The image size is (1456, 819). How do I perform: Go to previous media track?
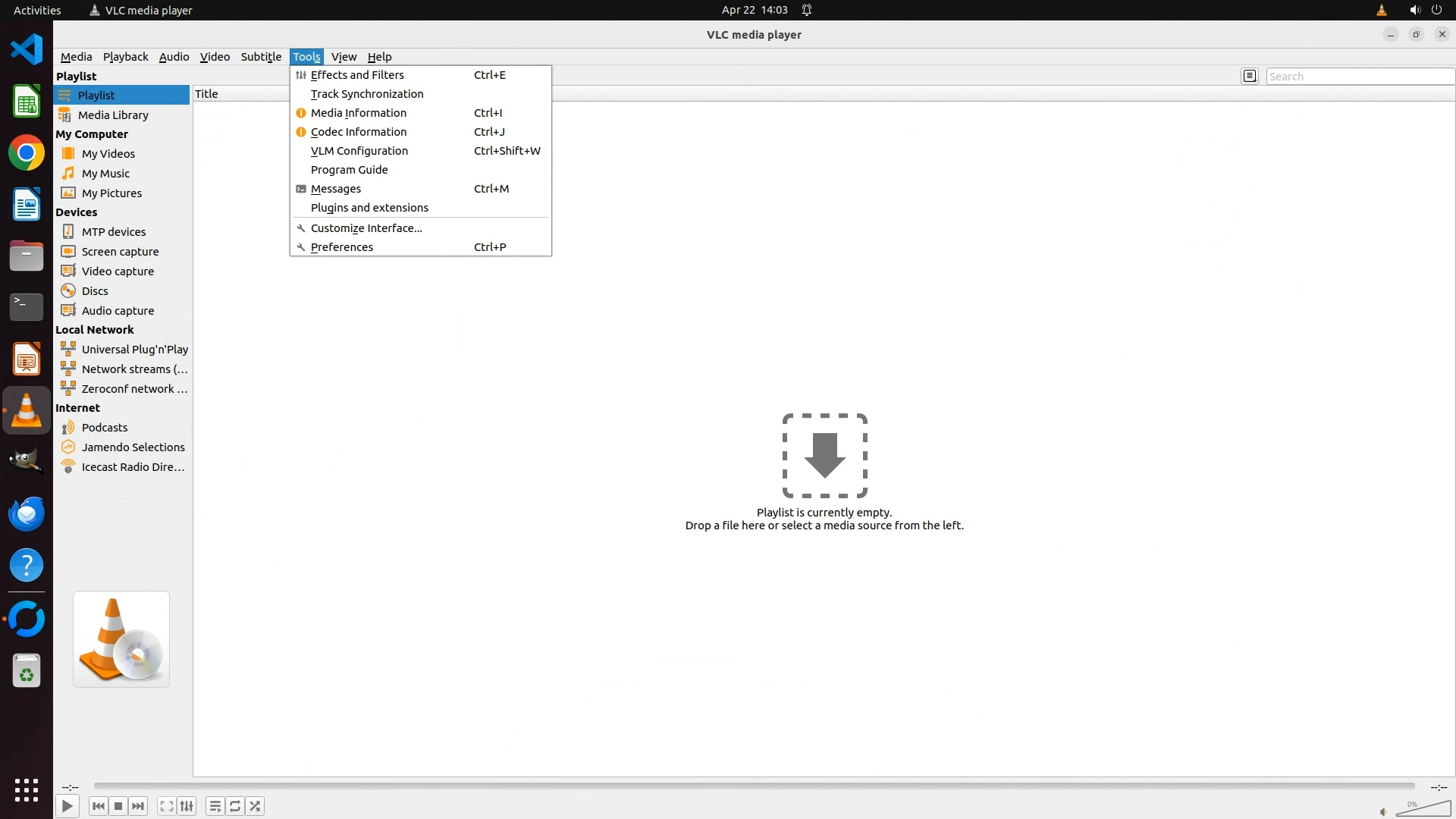coord(98,806)
